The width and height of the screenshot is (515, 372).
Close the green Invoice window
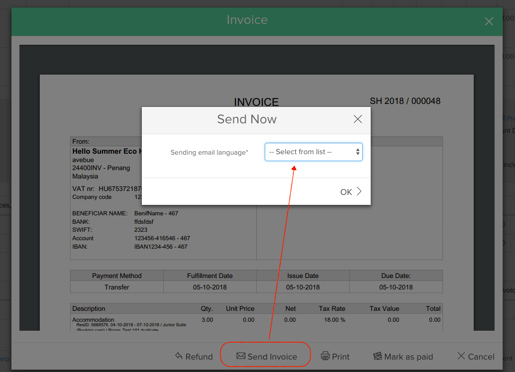pos(489,21)
